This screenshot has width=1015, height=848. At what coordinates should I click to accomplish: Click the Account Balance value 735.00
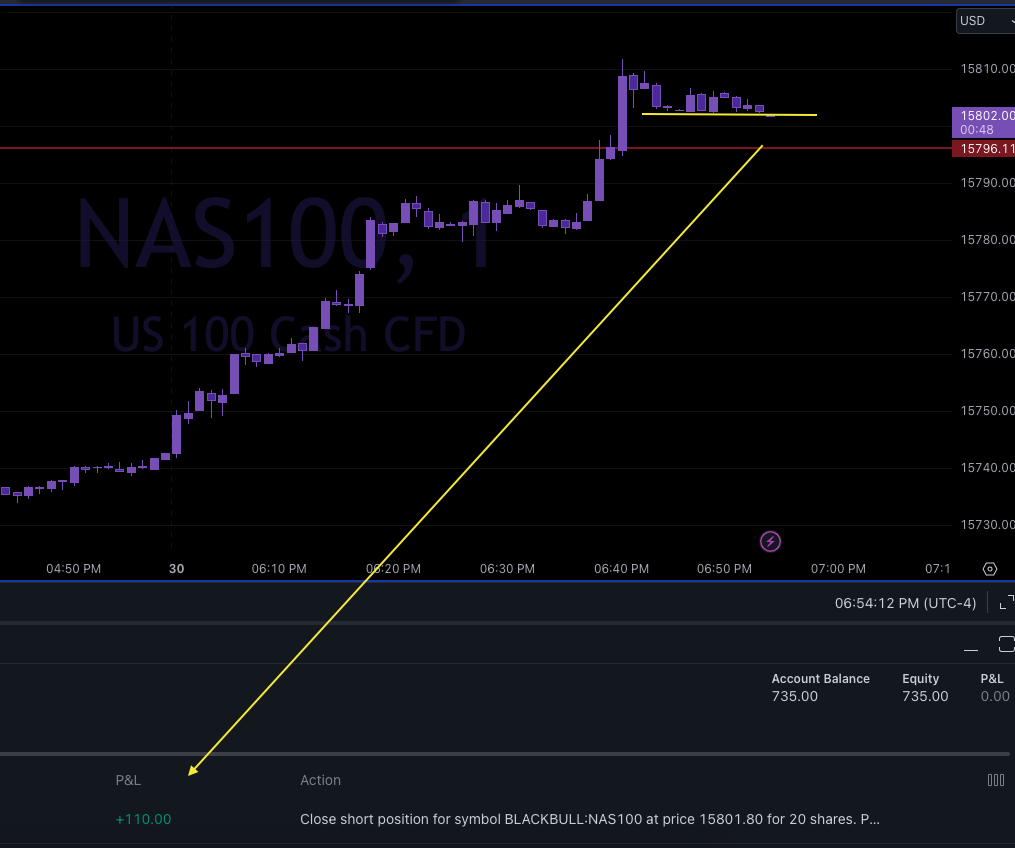coord(794,697)
